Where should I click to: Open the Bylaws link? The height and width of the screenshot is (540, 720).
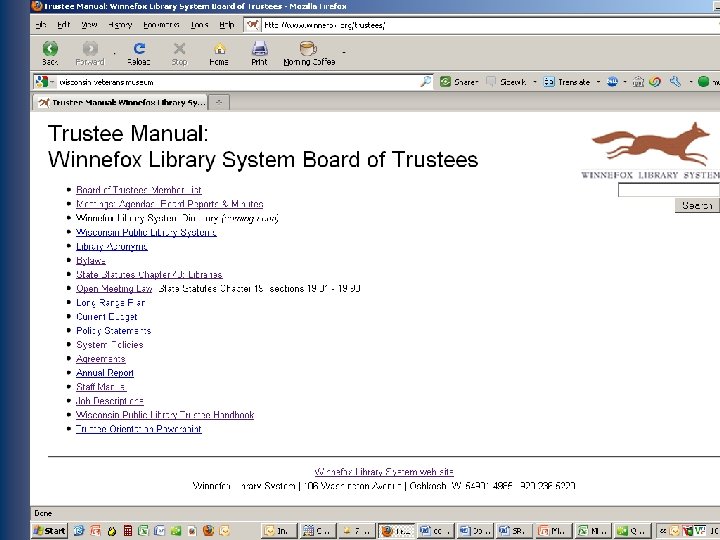point(91,260)
